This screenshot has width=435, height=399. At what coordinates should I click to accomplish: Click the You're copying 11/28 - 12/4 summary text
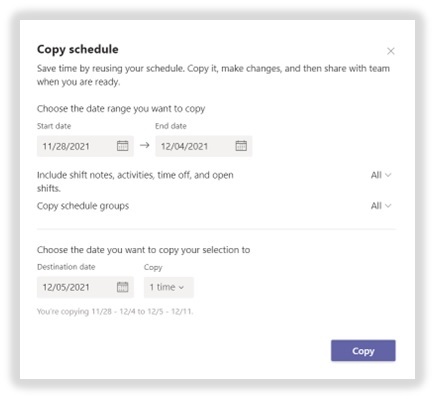pos(115,312)
